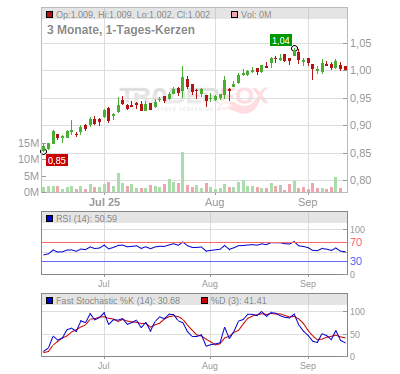Click the %D (3): 41.41 label
Viewport: 400px width, 374px height.
tap(239, 301)
